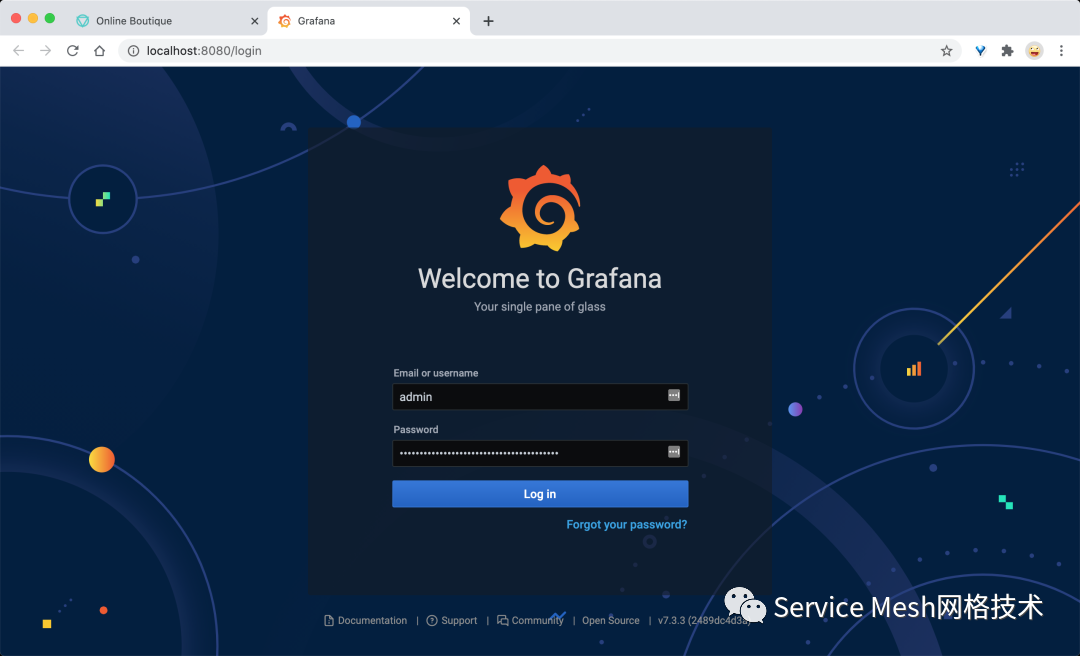Close the Online Boutique tab
1080x656 pixels.
coord(254,21)
